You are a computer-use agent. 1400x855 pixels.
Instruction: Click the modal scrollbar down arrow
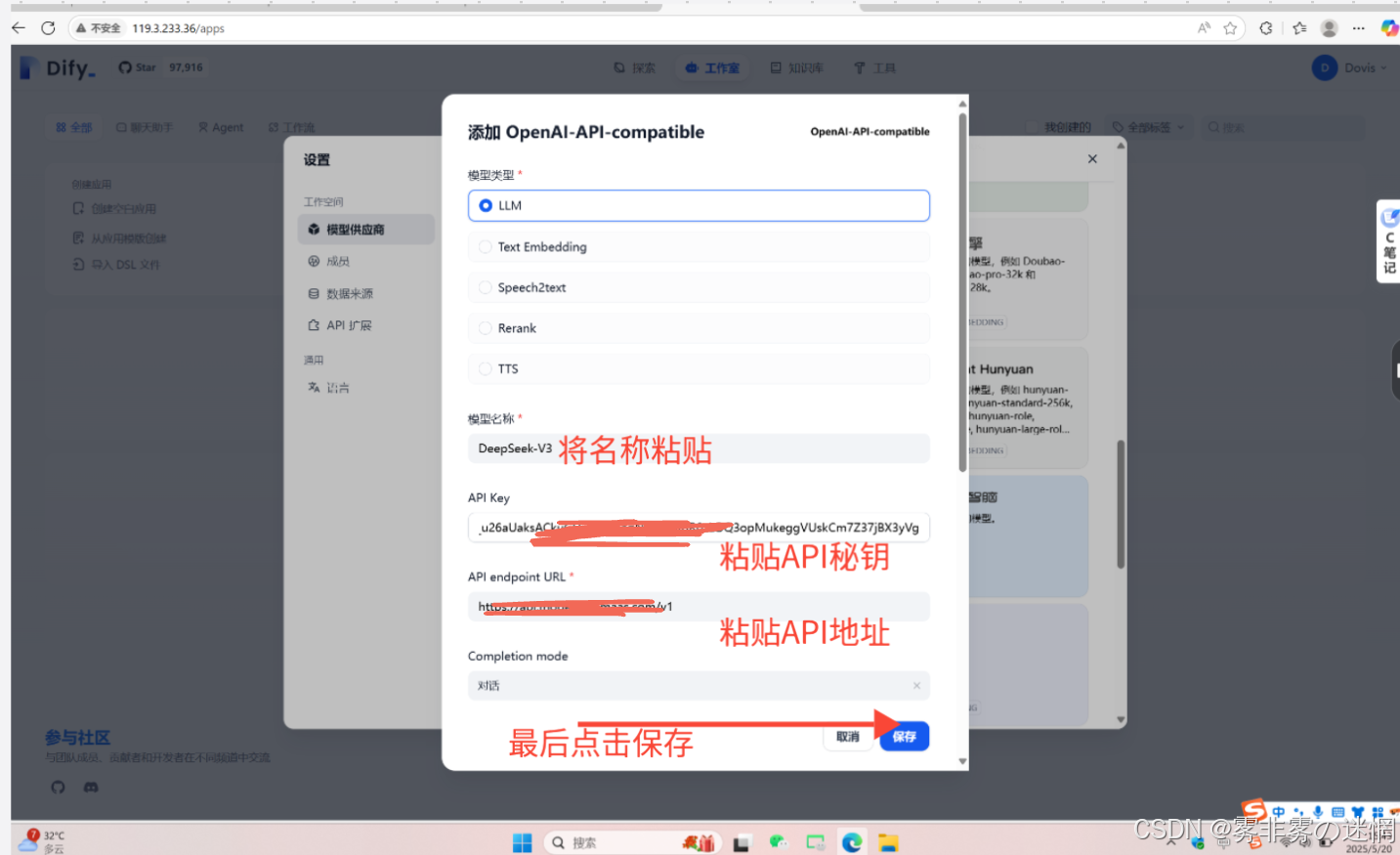[962, 761]
